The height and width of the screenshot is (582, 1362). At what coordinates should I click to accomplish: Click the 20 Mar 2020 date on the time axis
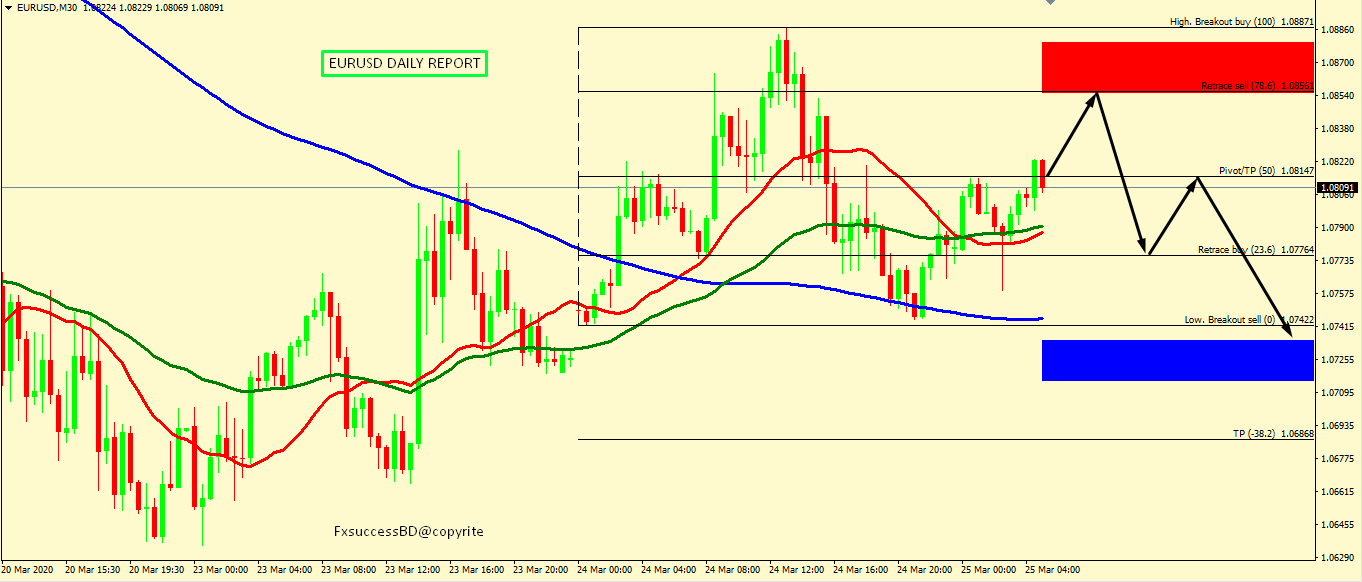click(x=28, y=569)
